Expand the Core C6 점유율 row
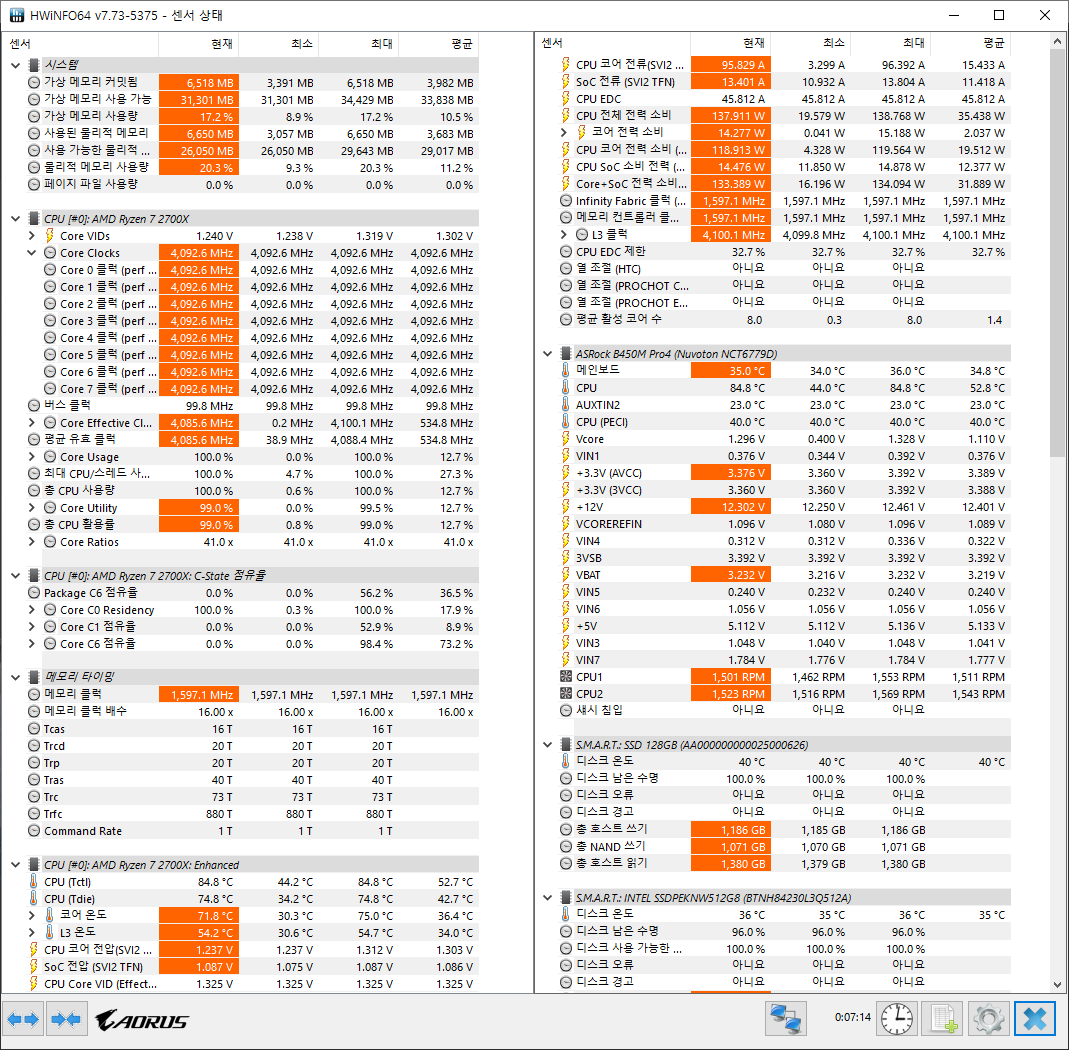Image resolution: width=1069 pixels, height=1050 pixels. coord(31,644)
